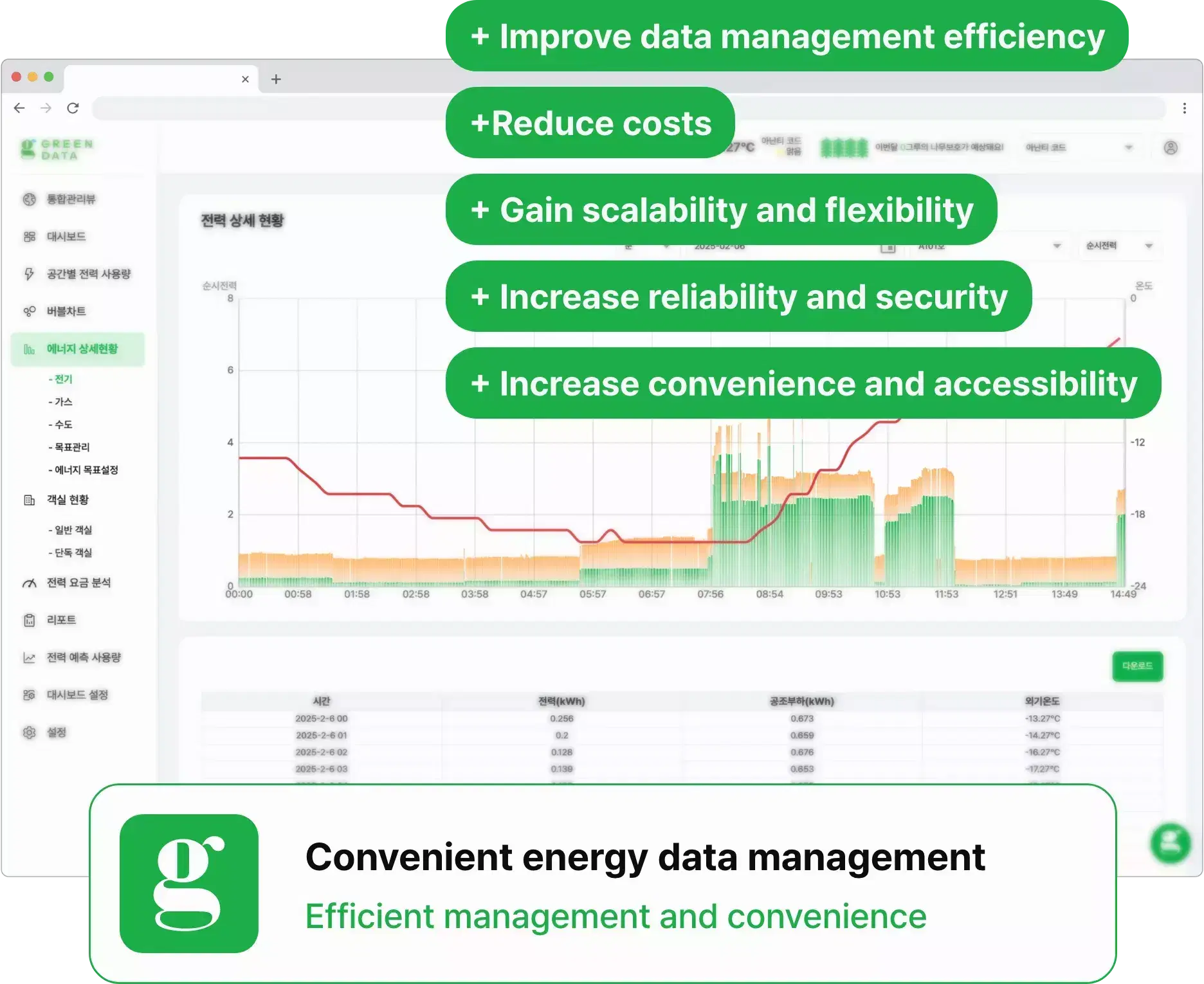Go back with browser back arrow

(19, 108)
